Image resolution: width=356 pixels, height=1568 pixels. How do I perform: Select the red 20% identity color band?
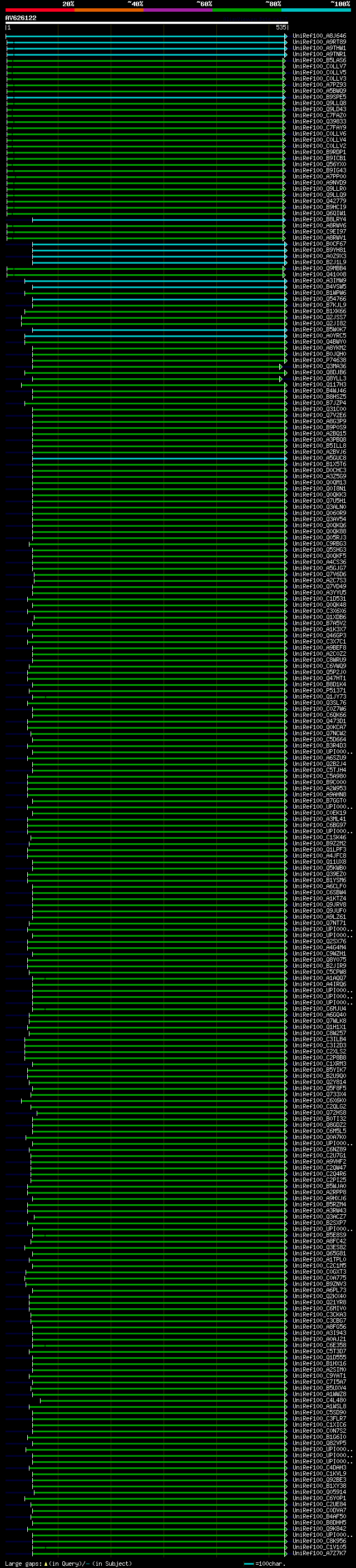click(x=39, y=10)
